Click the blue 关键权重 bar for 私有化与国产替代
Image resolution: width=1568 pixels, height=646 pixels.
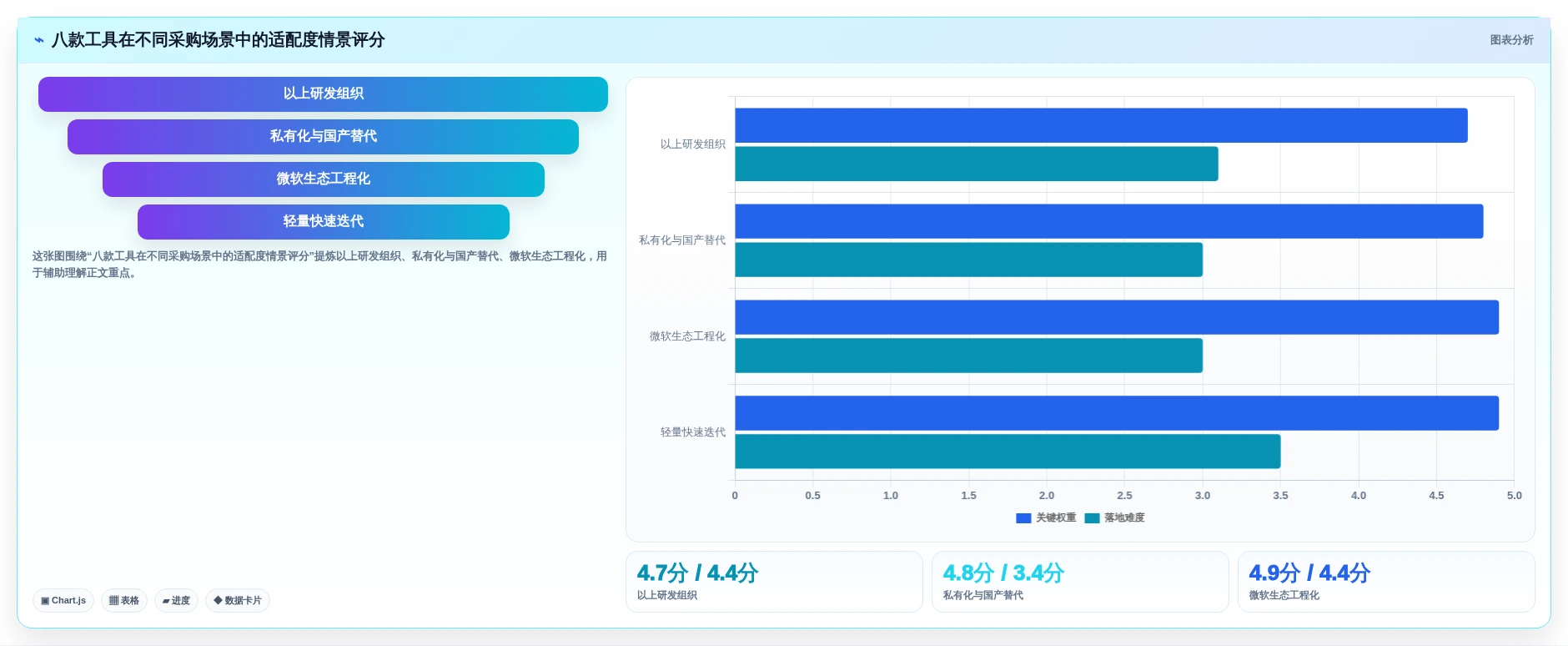pos(1109,221)
